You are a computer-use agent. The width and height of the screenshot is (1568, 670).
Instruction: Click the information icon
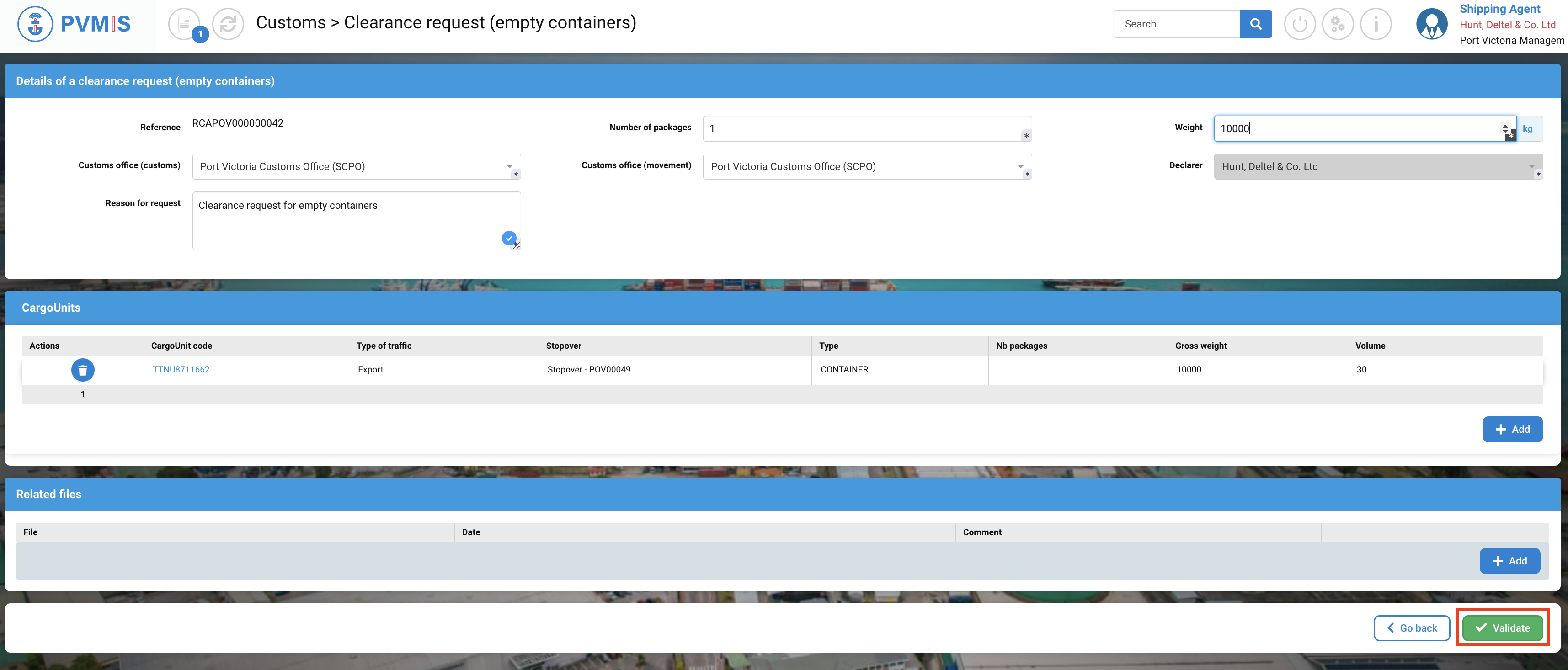pyautogui.click(x=1376, y=24)
